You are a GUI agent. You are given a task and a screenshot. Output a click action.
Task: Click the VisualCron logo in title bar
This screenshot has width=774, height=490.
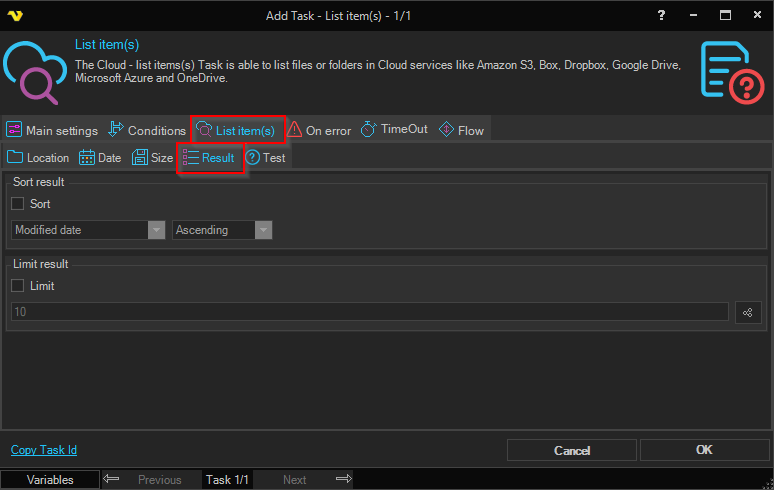pos(15,15)
